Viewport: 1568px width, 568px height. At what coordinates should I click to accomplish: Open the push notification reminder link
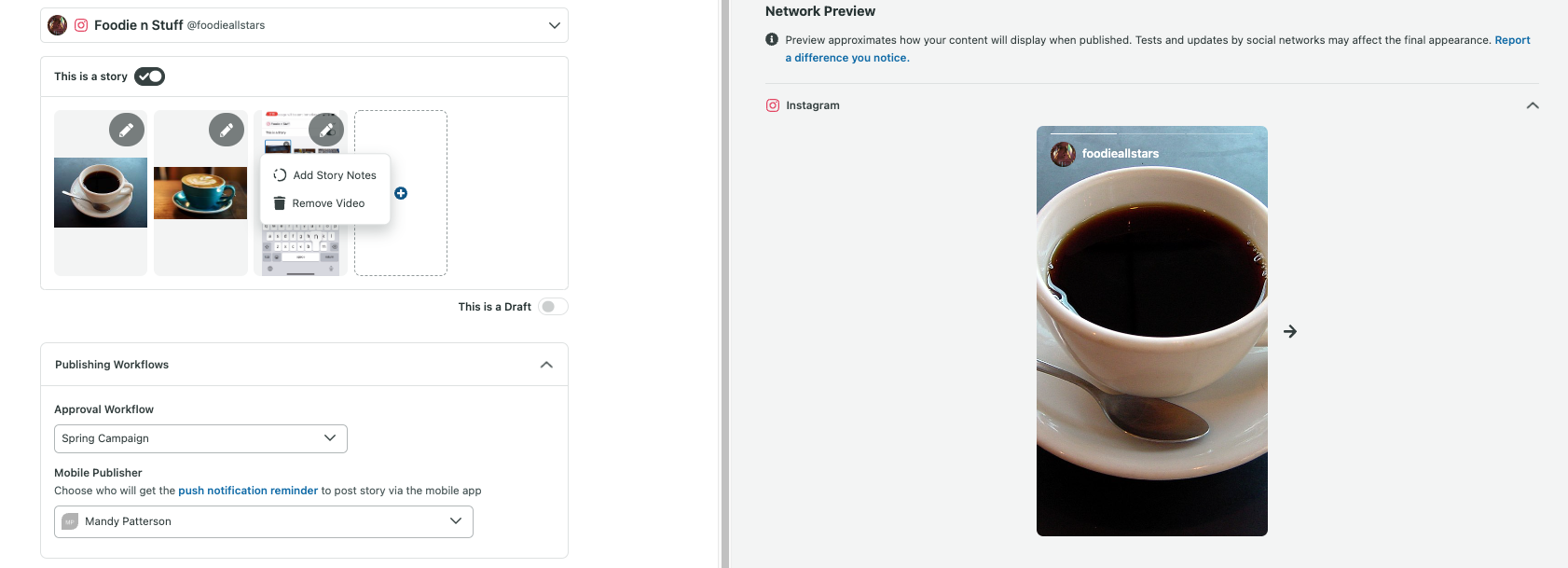(x=248, y=491)
